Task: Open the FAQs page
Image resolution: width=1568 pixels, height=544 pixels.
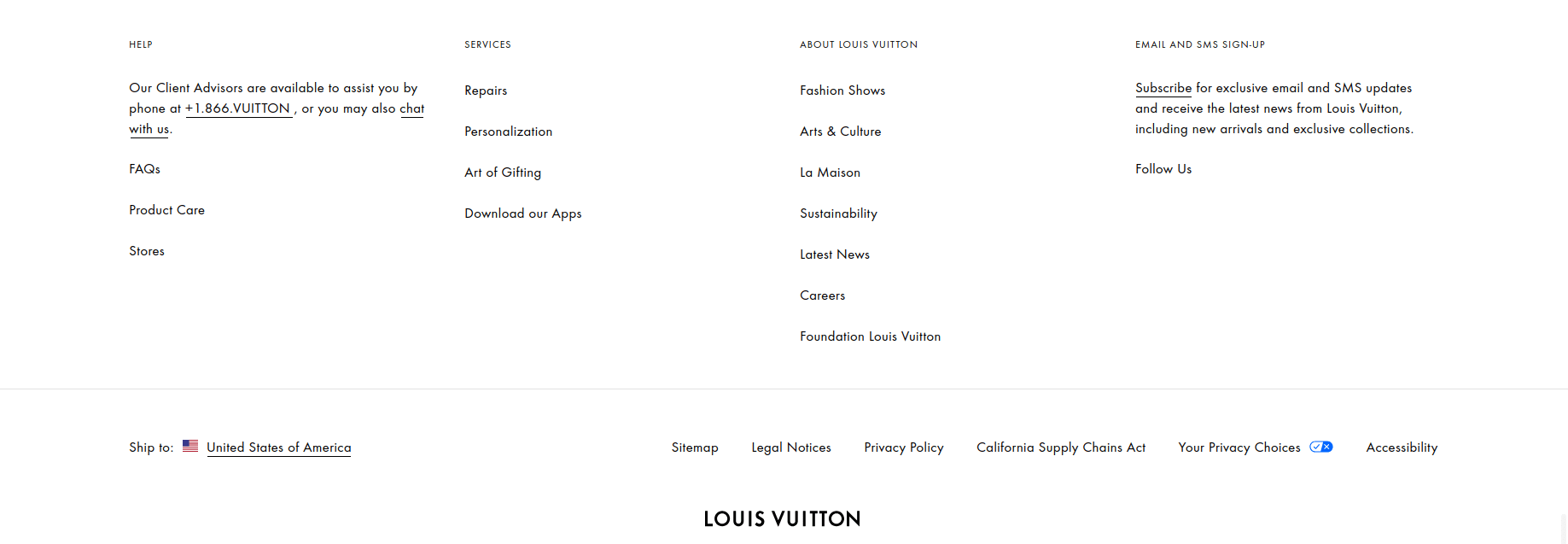Action: (x=144, y=169)
